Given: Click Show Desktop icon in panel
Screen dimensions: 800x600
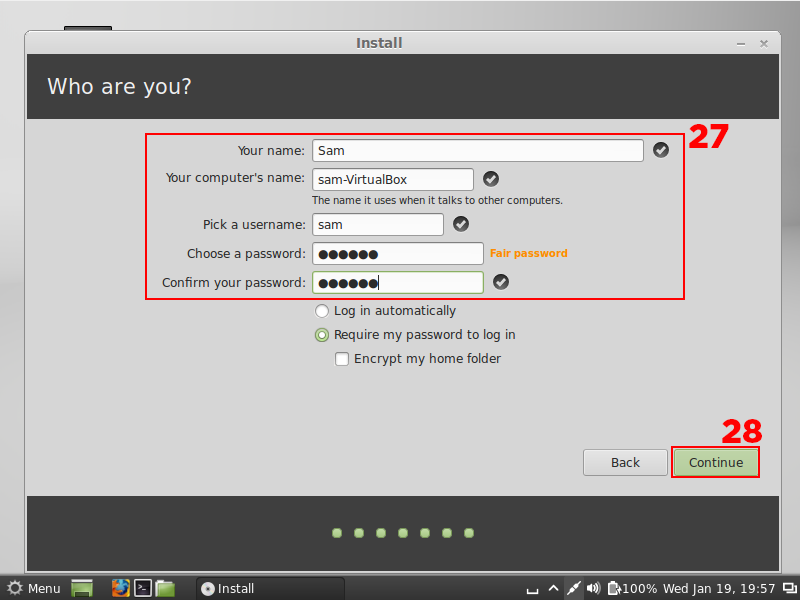Looking at the screenshot, I should (82, 588).
